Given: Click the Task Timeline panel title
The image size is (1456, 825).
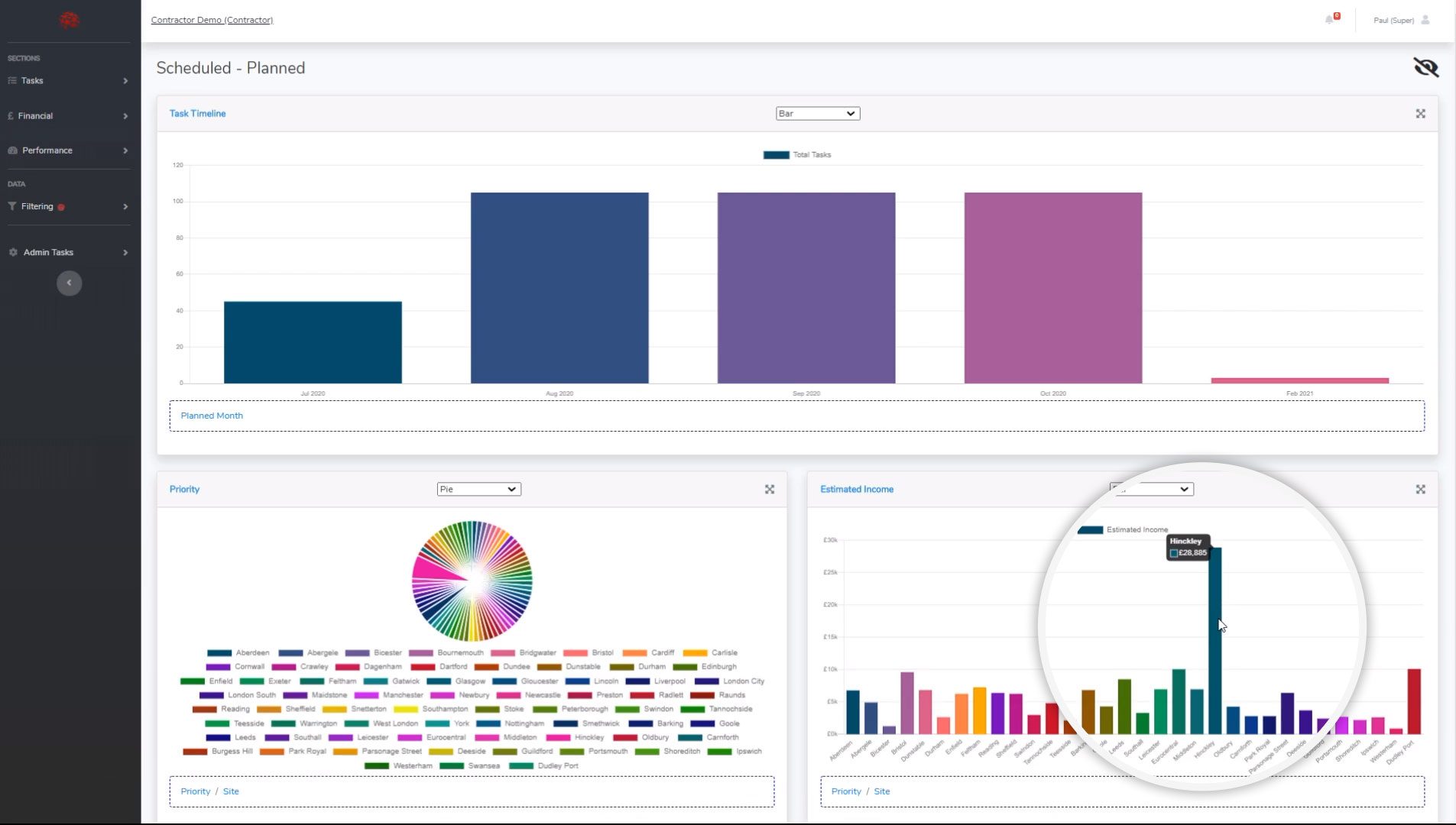Looking at the screenshot, I should tap(197, 114).
